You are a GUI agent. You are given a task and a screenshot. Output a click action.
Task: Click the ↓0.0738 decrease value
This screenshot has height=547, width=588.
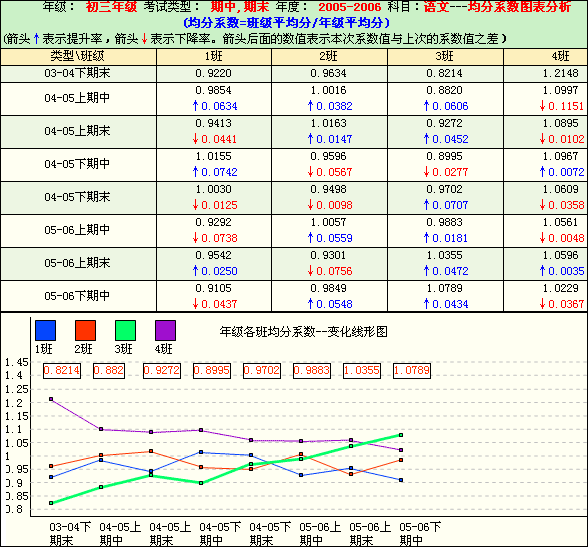click(215, 238)
